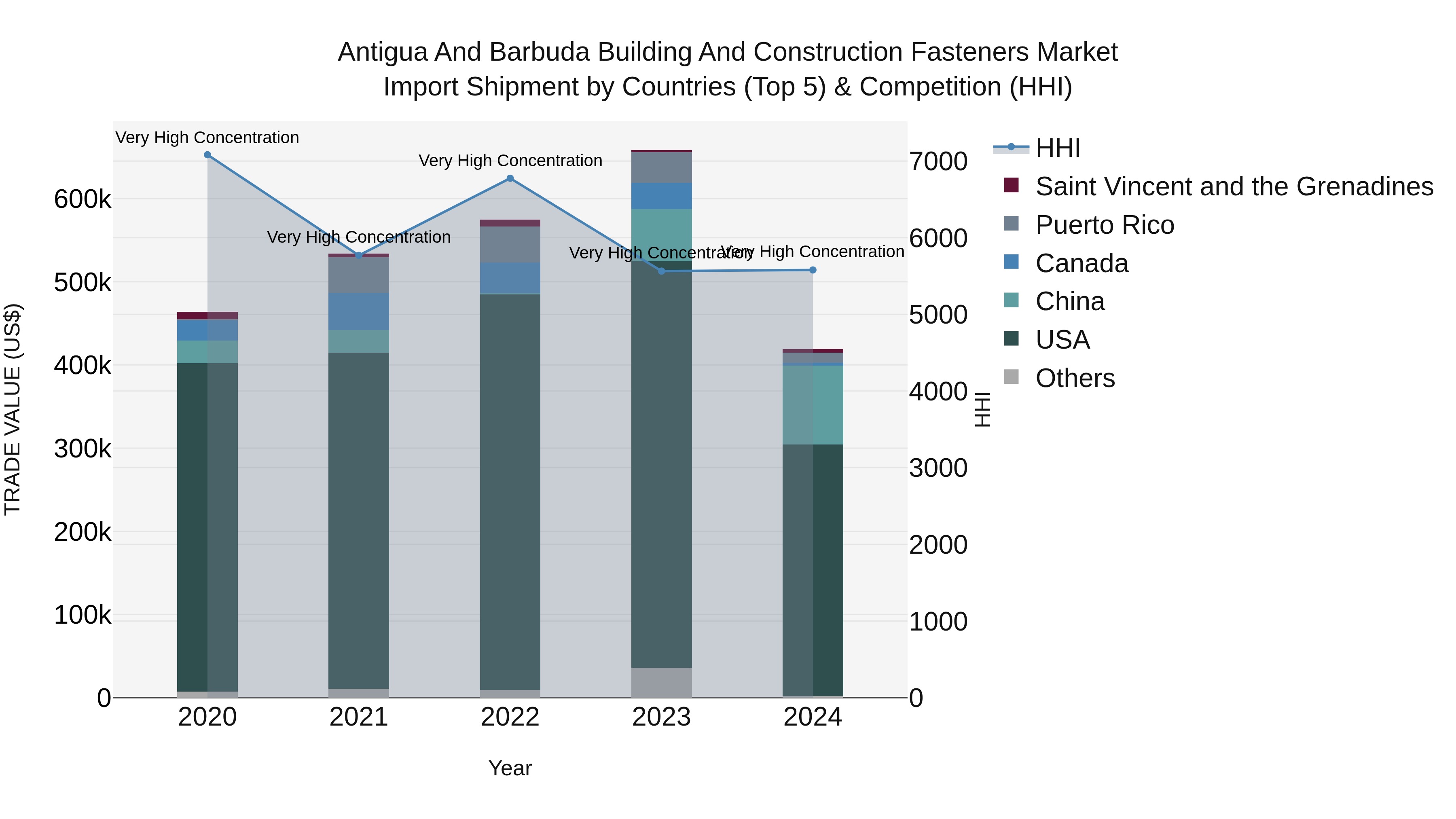Click the TRADE VALUE (US$) axis title
The height and width of the screenshot is (819, 1456).
click(x=13, y=409)
